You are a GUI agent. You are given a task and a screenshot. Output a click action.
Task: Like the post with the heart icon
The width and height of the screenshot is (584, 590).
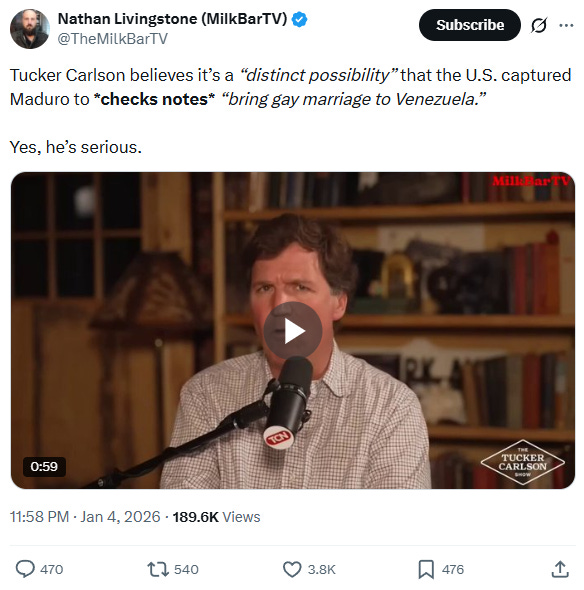[292, 569]
